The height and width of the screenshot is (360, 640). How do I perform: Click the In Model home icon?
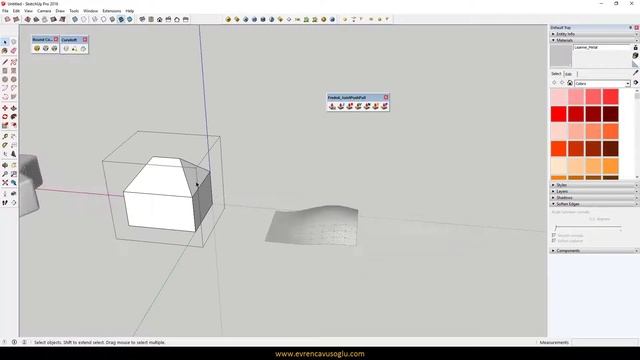pyautogui.click(x=570, y=83)
